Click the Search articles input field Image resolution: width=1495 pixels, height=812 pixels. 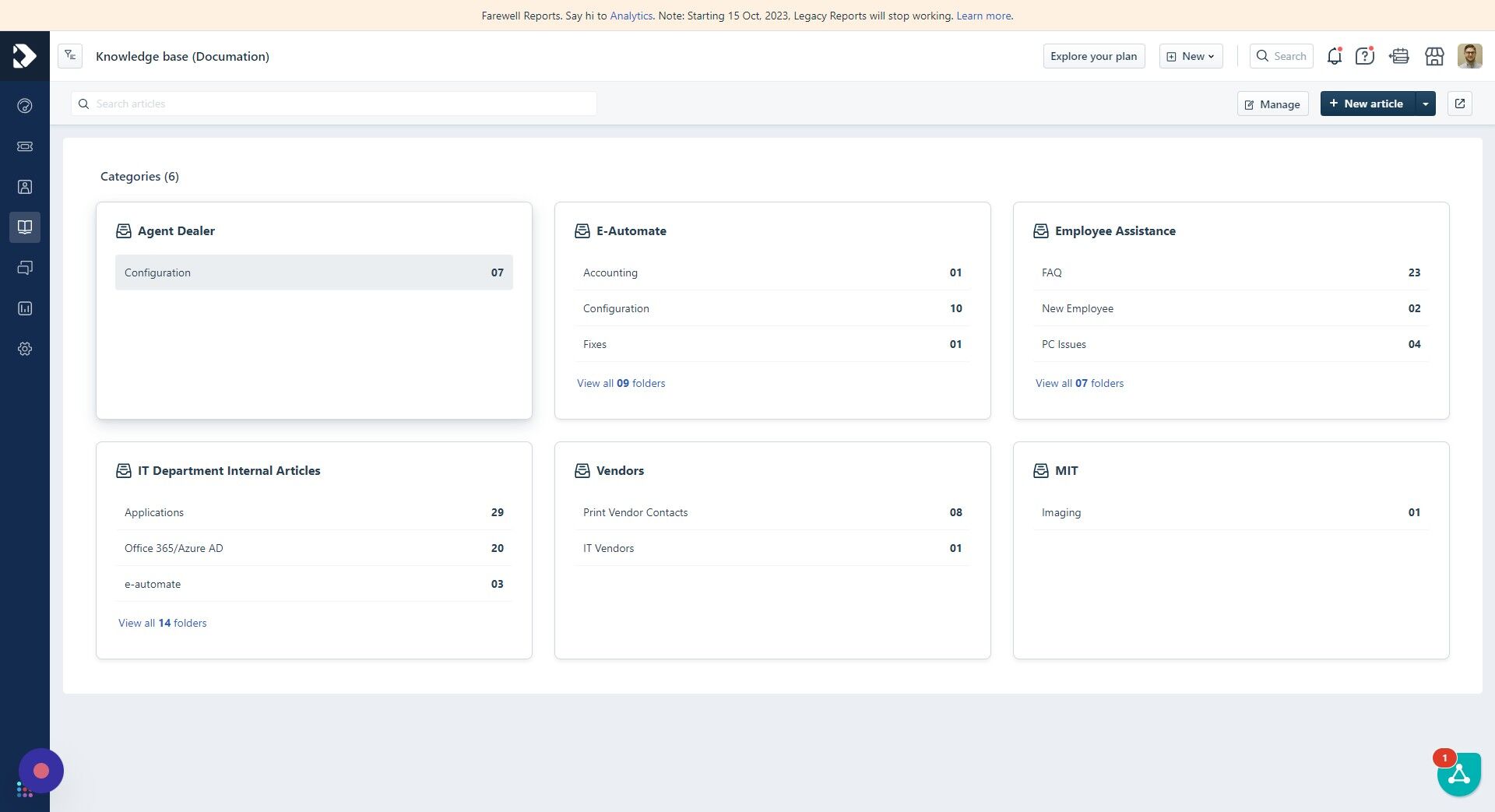[x=333, y=103]
